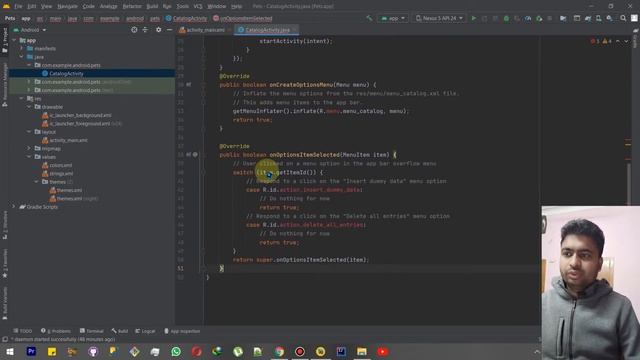Open the Android view selector dropdown
This screenshot has width=640, height=360.
tap(30, 30)
